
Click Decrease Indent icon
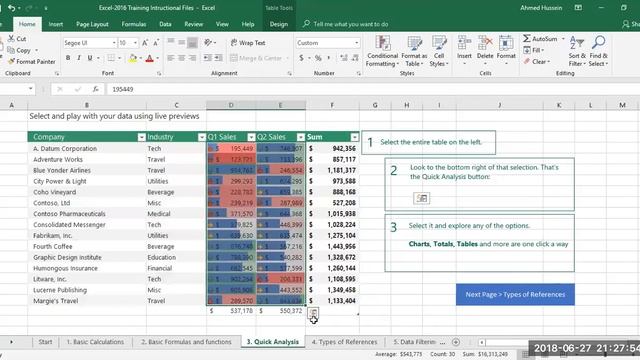point(208,58)
